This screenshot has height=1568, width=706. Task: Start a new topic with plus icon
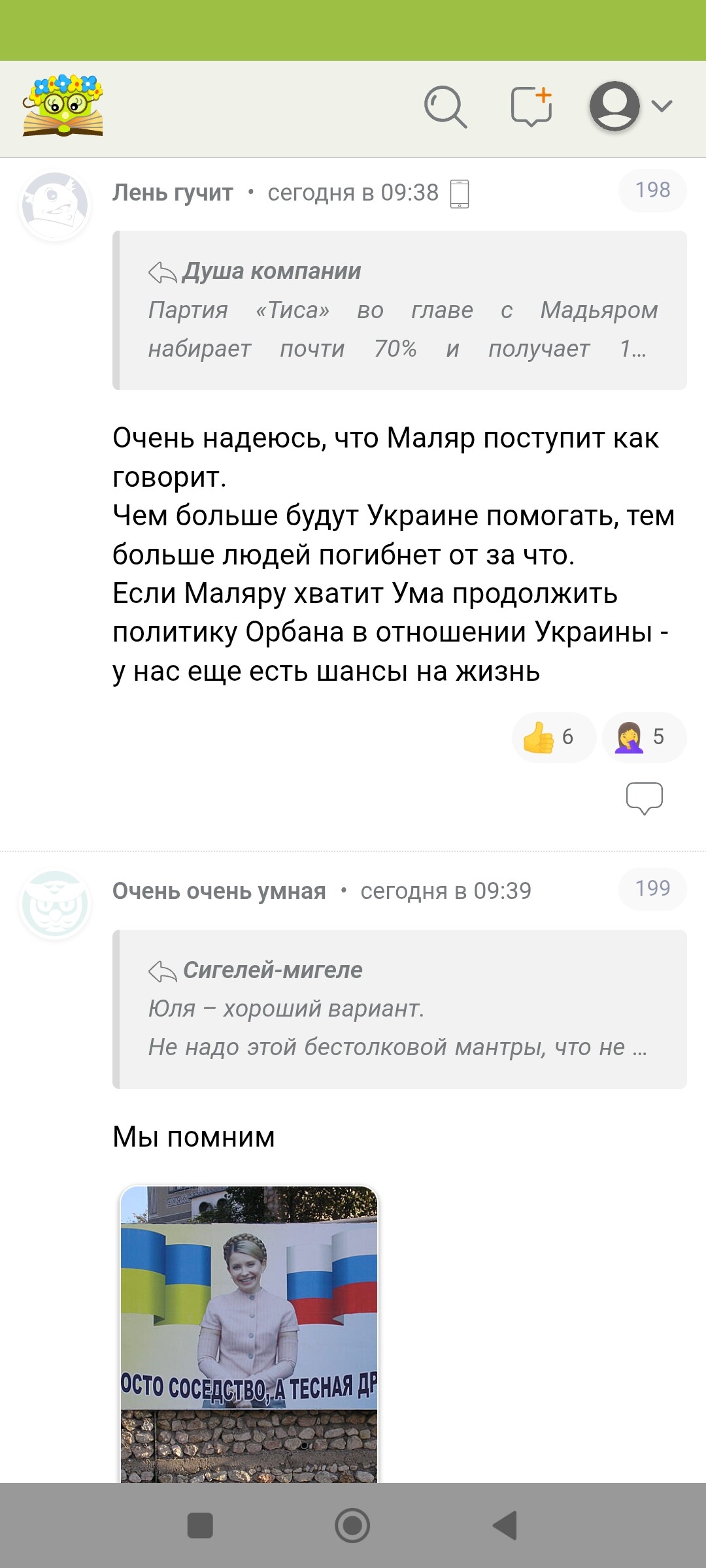(531, 106)
